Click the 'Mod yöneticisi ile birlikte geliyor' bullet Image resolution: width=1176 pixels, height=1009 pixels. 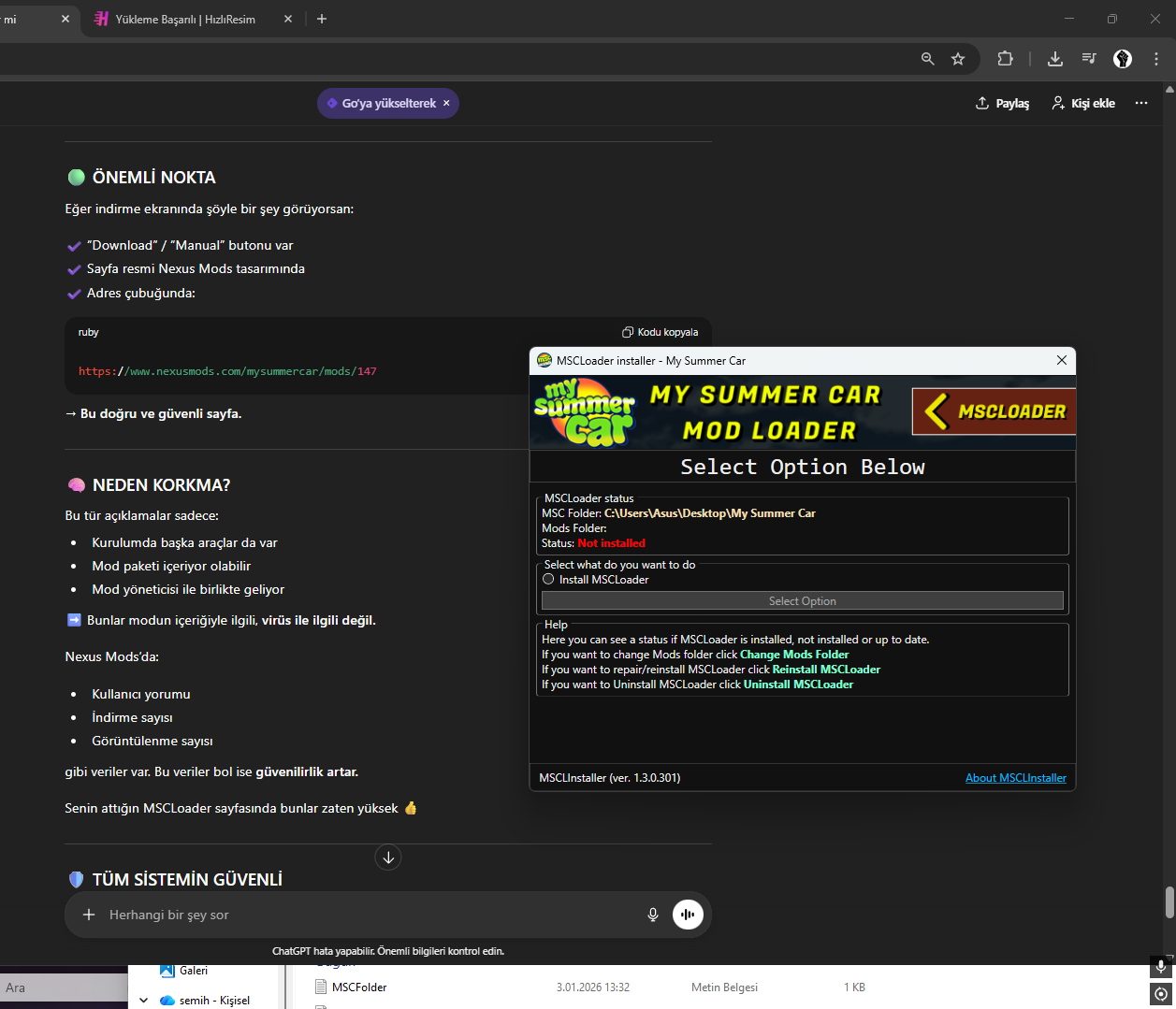188,589
